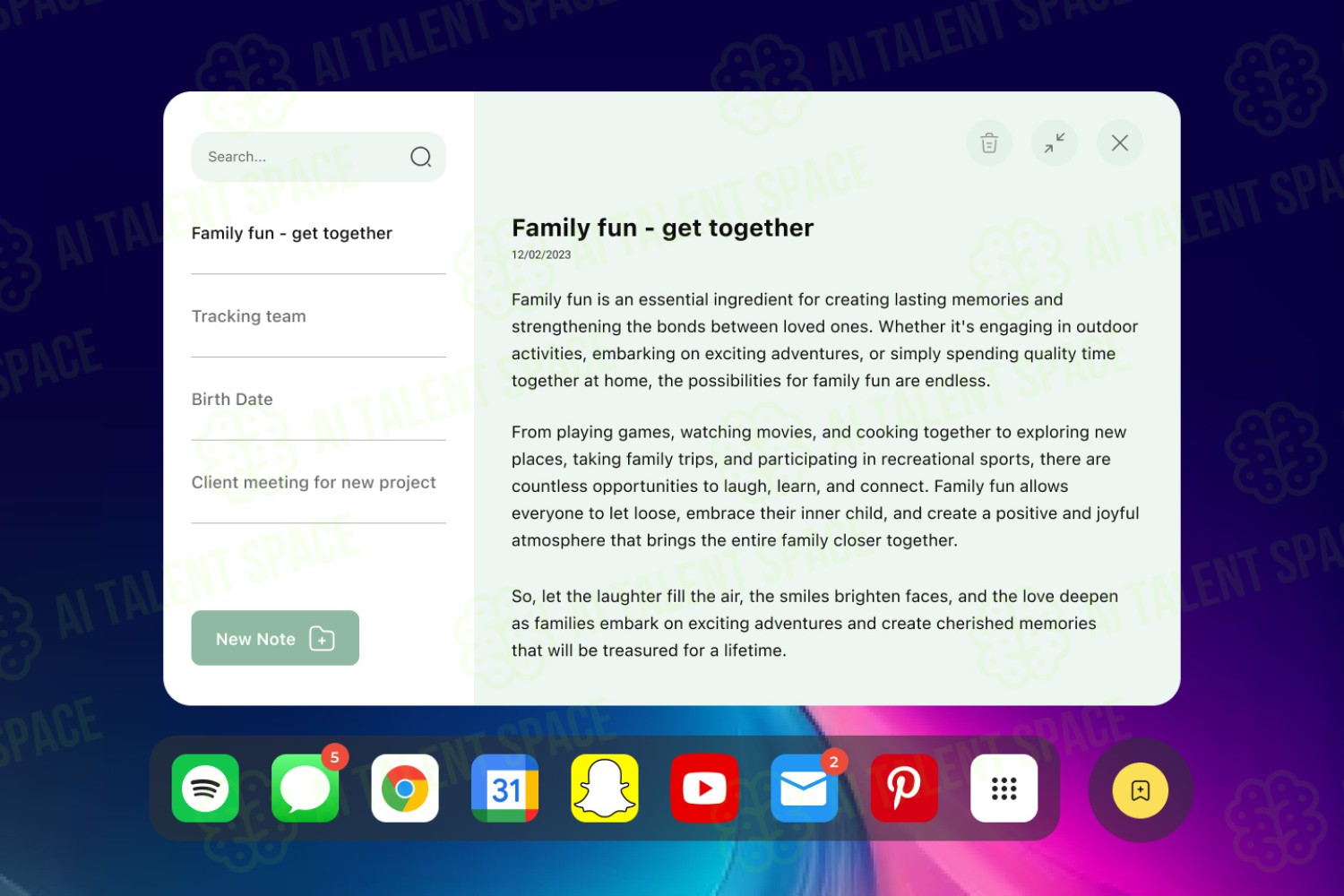Viewport: 1344px width, 896px height.
Task: Launch YouTube from the dock
Action: point(704,788)
